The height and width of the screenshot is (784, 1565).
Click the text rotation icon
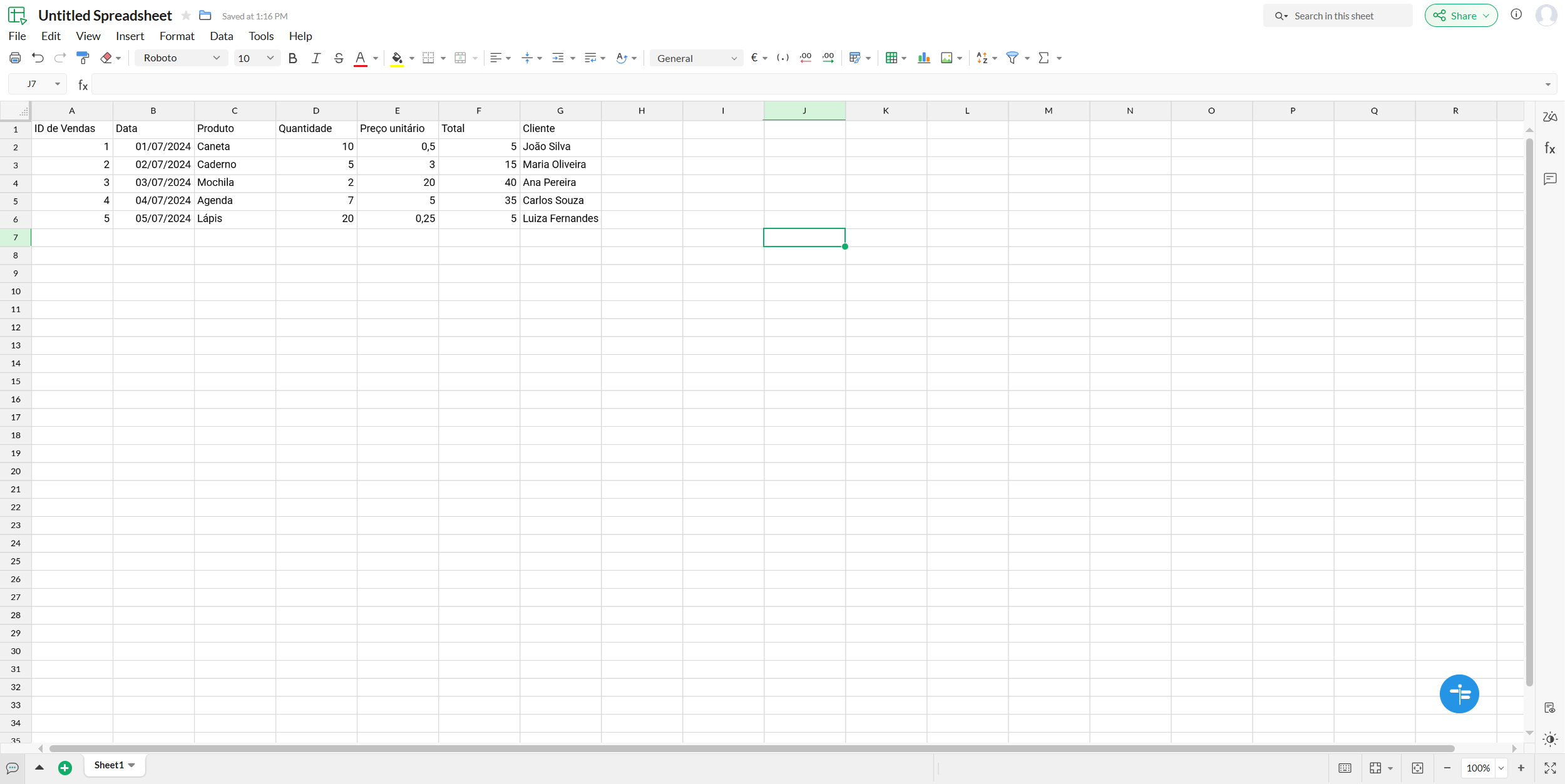pos(621,58)
